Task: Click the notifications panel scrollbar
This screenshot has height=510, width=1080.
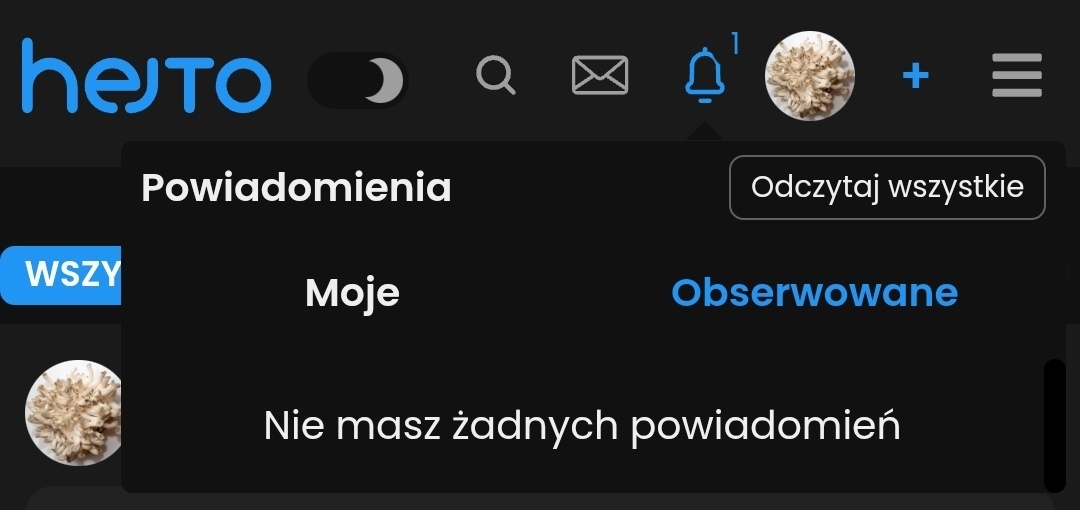Action: point(1054,424)
